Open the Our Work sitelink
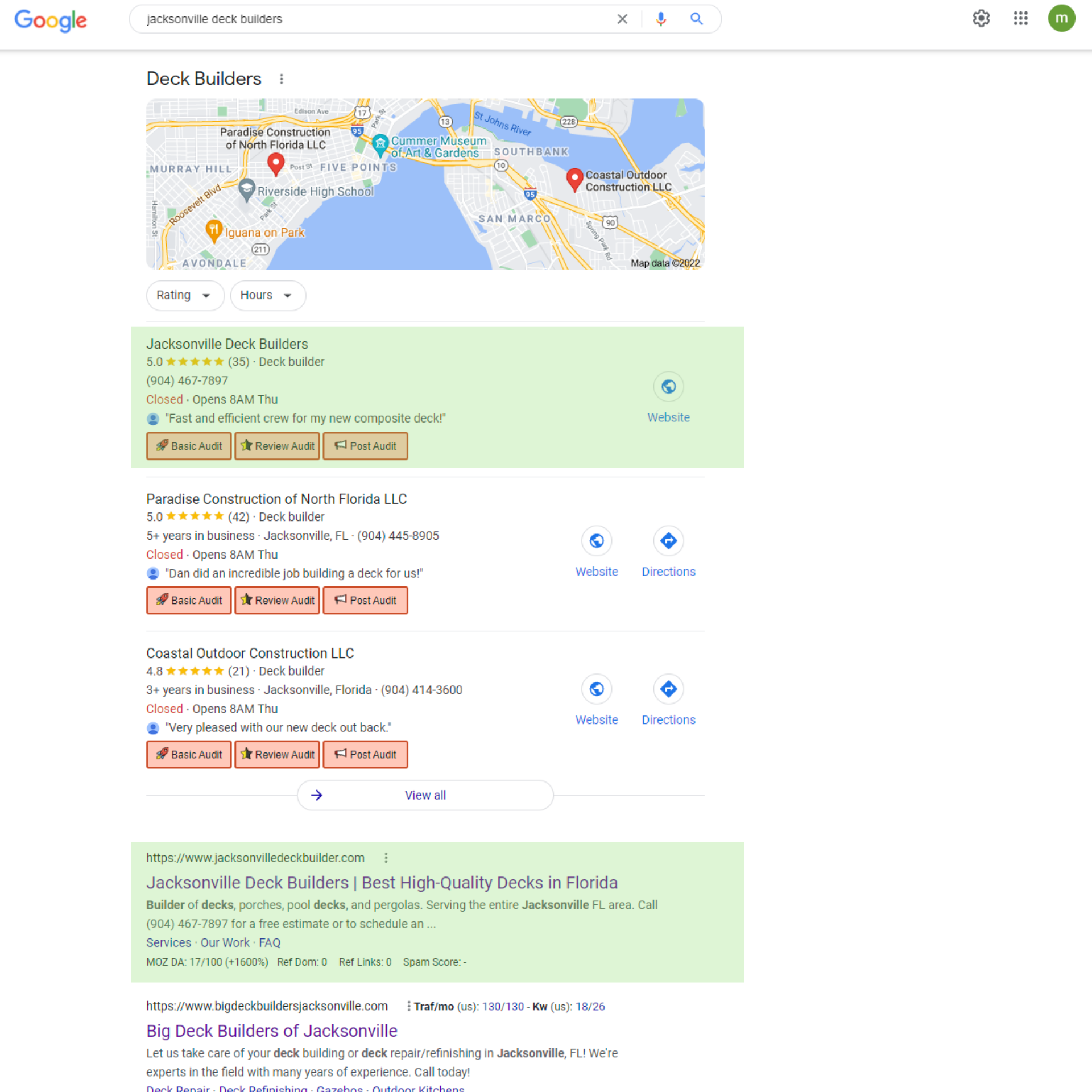The width and height of the screenshot is (1092, 1092). pyautogui.click(x=225, y=942)
